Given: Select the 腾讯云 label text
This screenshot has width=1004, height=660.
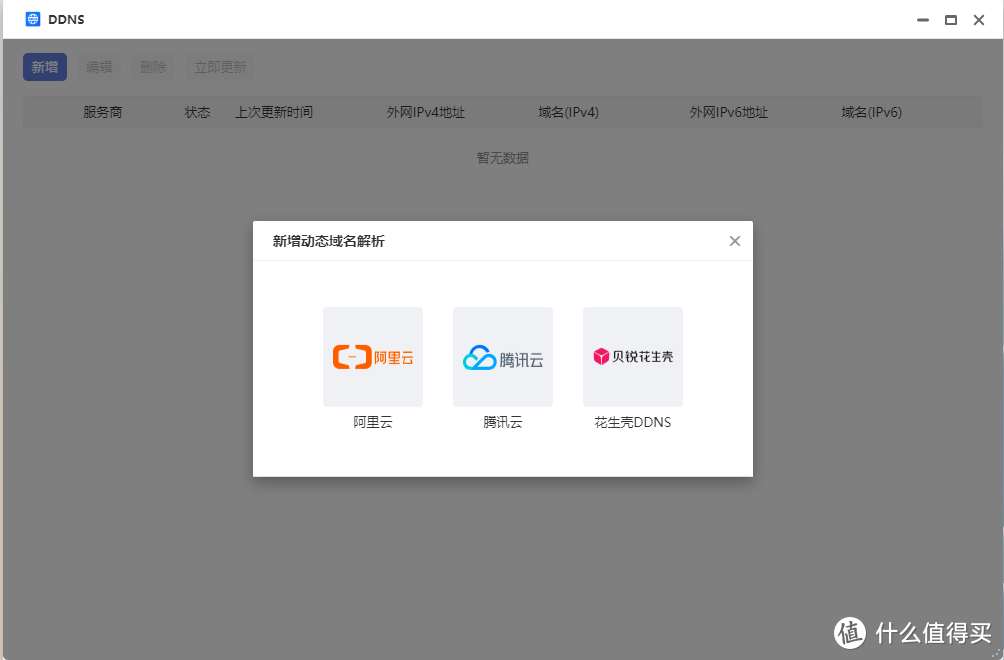Looking at the screenshot, I should [502, 421].
